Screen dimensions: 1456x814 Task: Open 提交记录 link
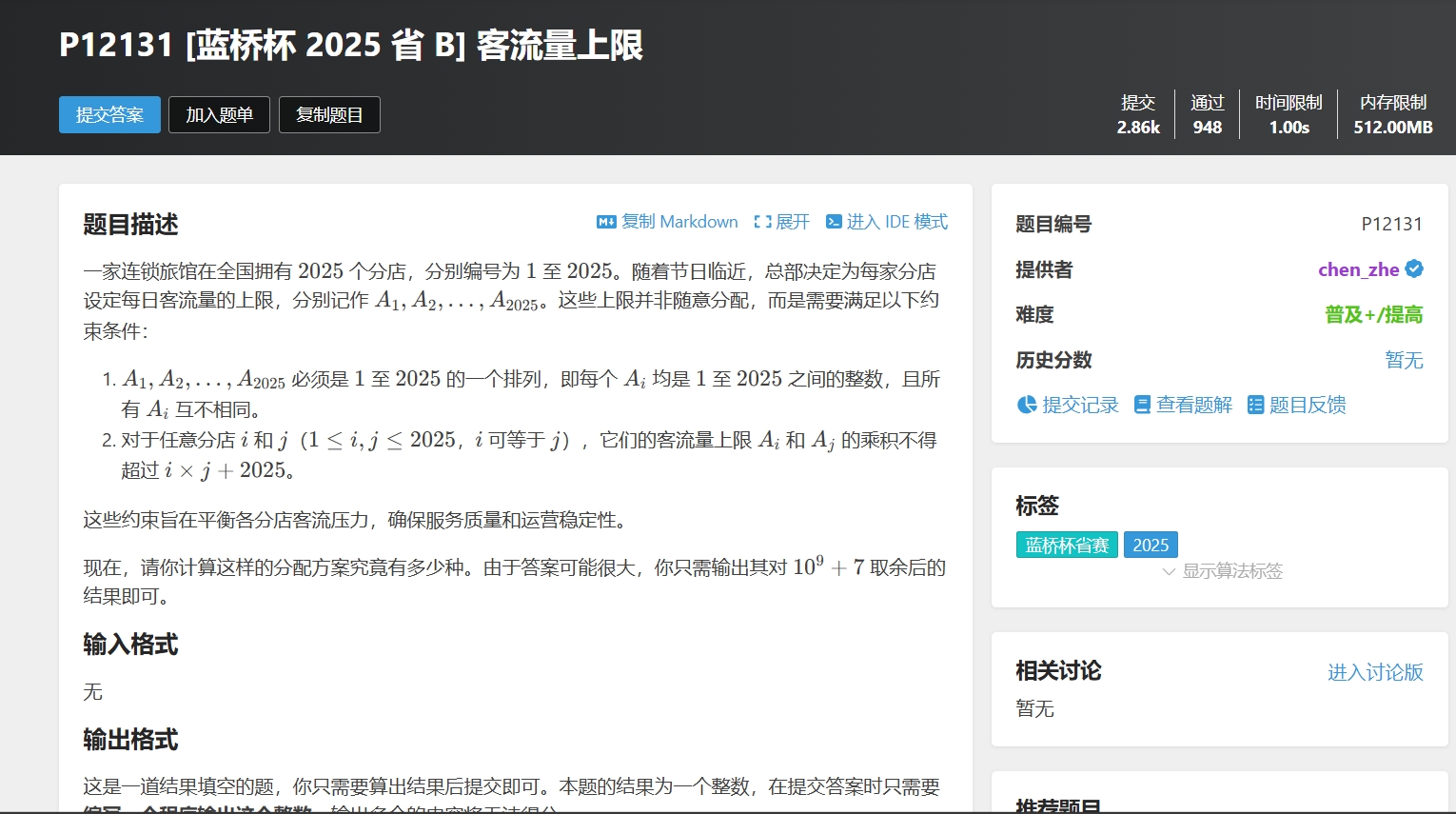click(1080, 405)
